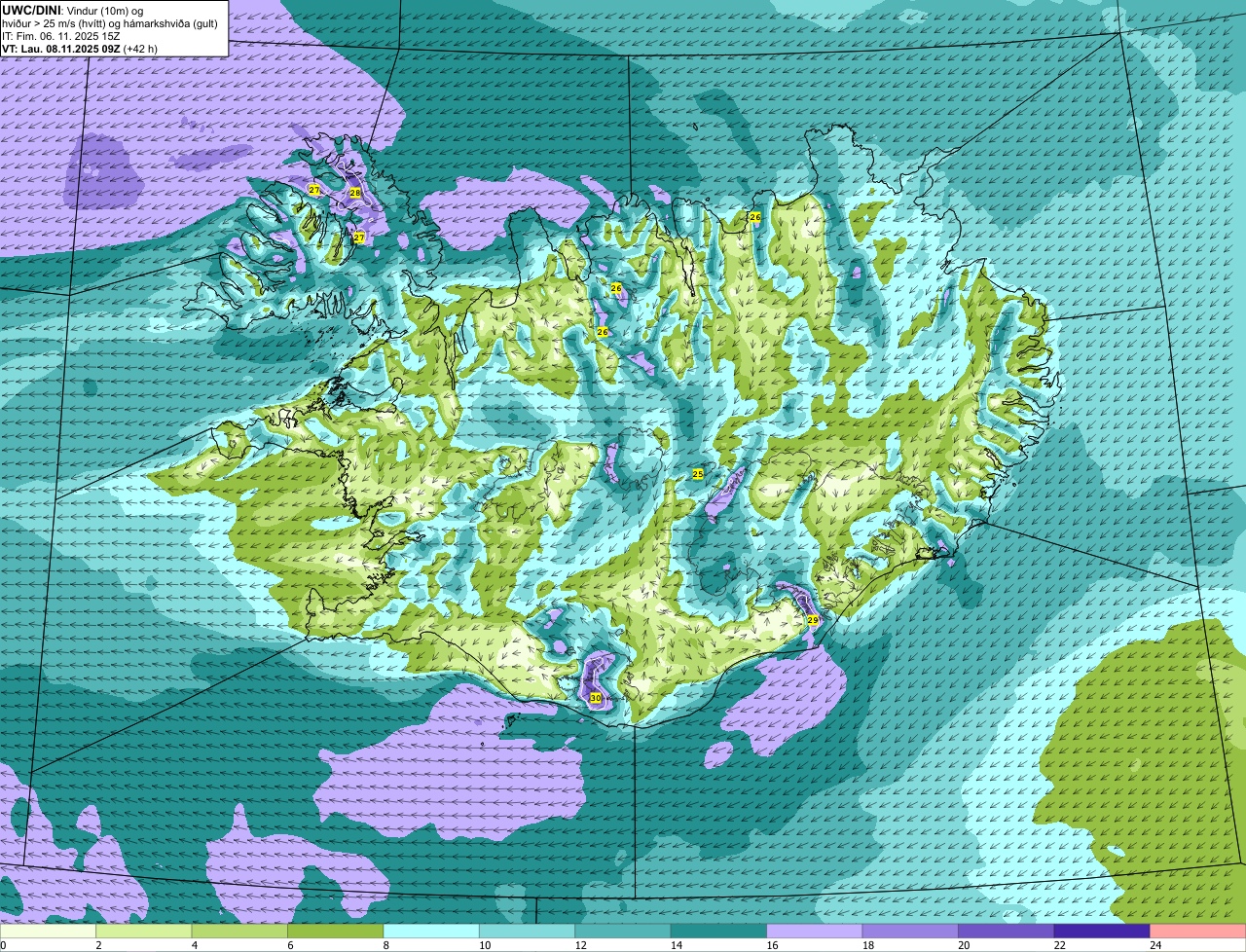Select the 20–22 violet scale swatch
This screenshot has width=1246, height=952.
[x=1007, y=931]
